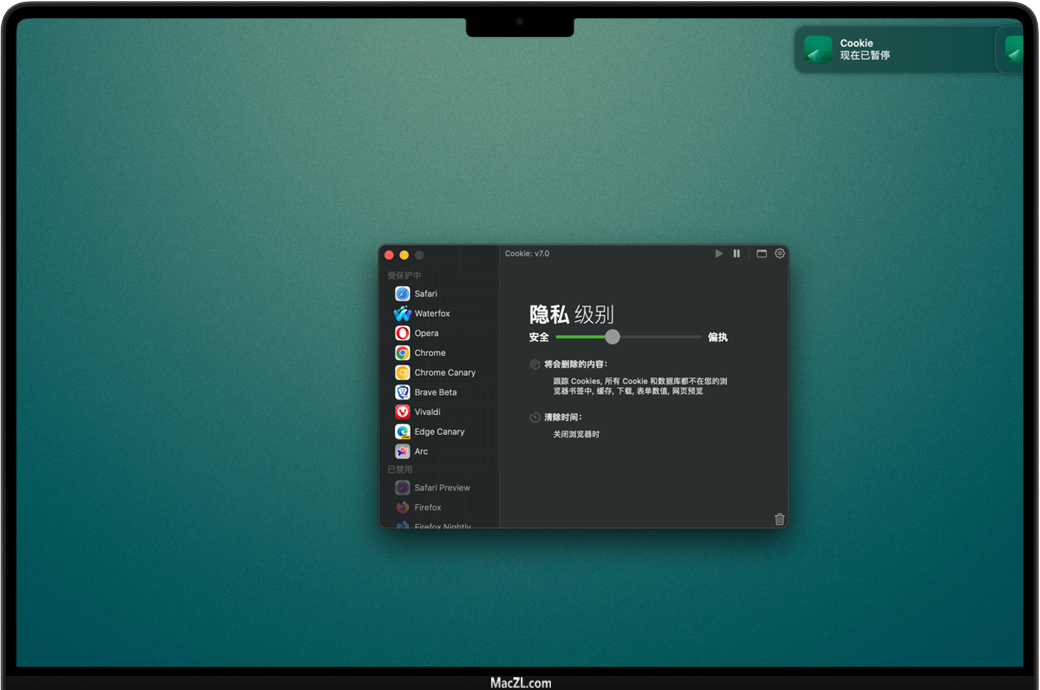Select Chrome Canary entry
Viewport: 1040px width, 690px height.
click(444, 373)
